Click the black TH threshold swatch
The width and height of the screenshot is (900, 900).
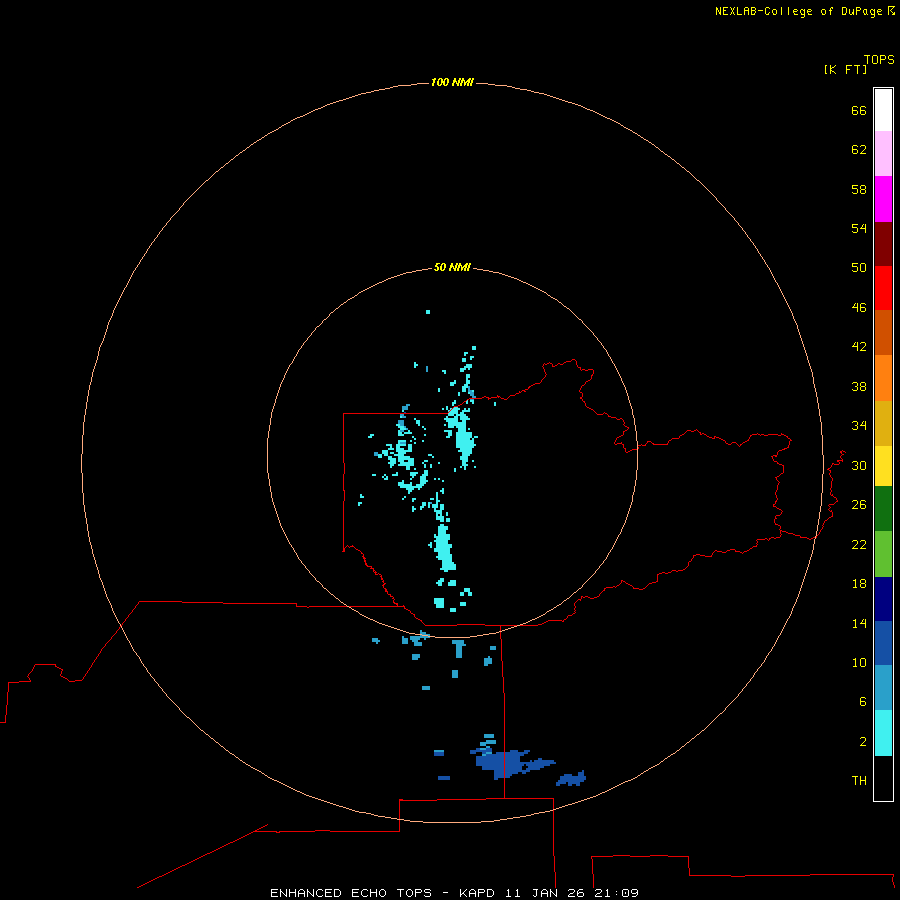(883, 778)
